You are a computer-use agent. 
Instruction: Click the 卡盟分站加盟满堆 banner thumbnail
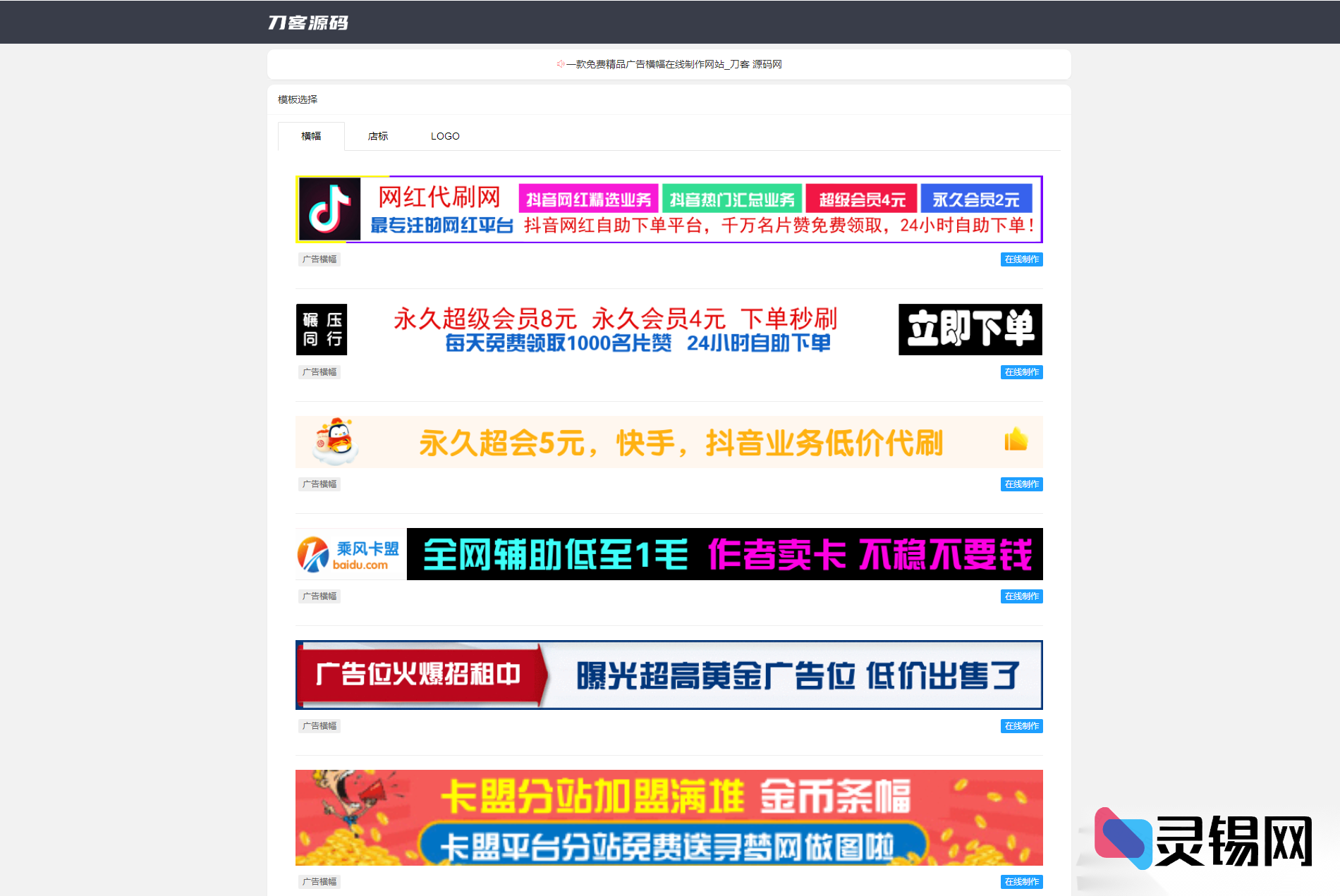(669, 818)
